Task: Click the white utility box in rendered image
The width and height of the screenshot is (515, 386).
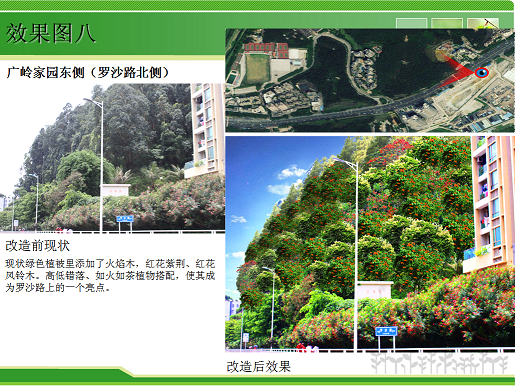Action: tap(375, 290)
